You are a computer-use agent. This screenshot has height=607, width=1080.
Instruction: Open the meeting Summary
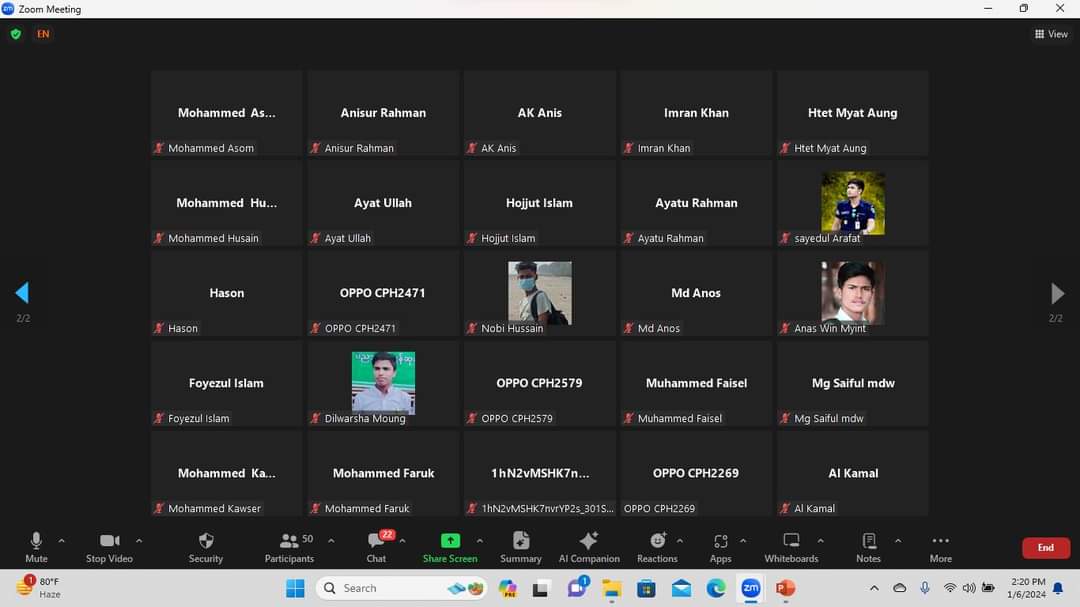pos(521,548)
